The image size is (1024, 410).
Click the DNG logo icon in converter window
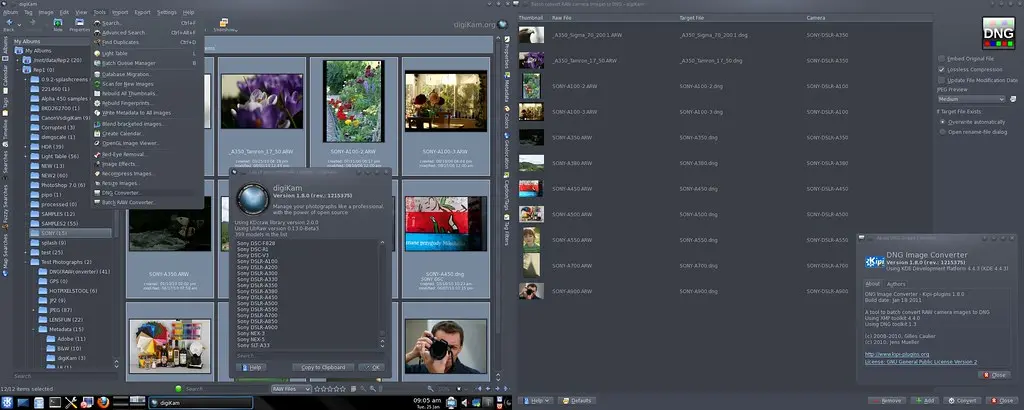[x=999, y=33]
